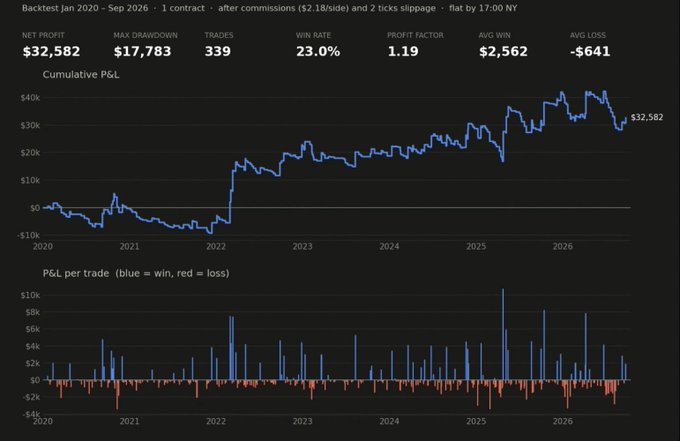The width and height of the screenshot is (680, 441).
Task: Click the $8k axis label on per-trade chart
Action: [32, 312]
